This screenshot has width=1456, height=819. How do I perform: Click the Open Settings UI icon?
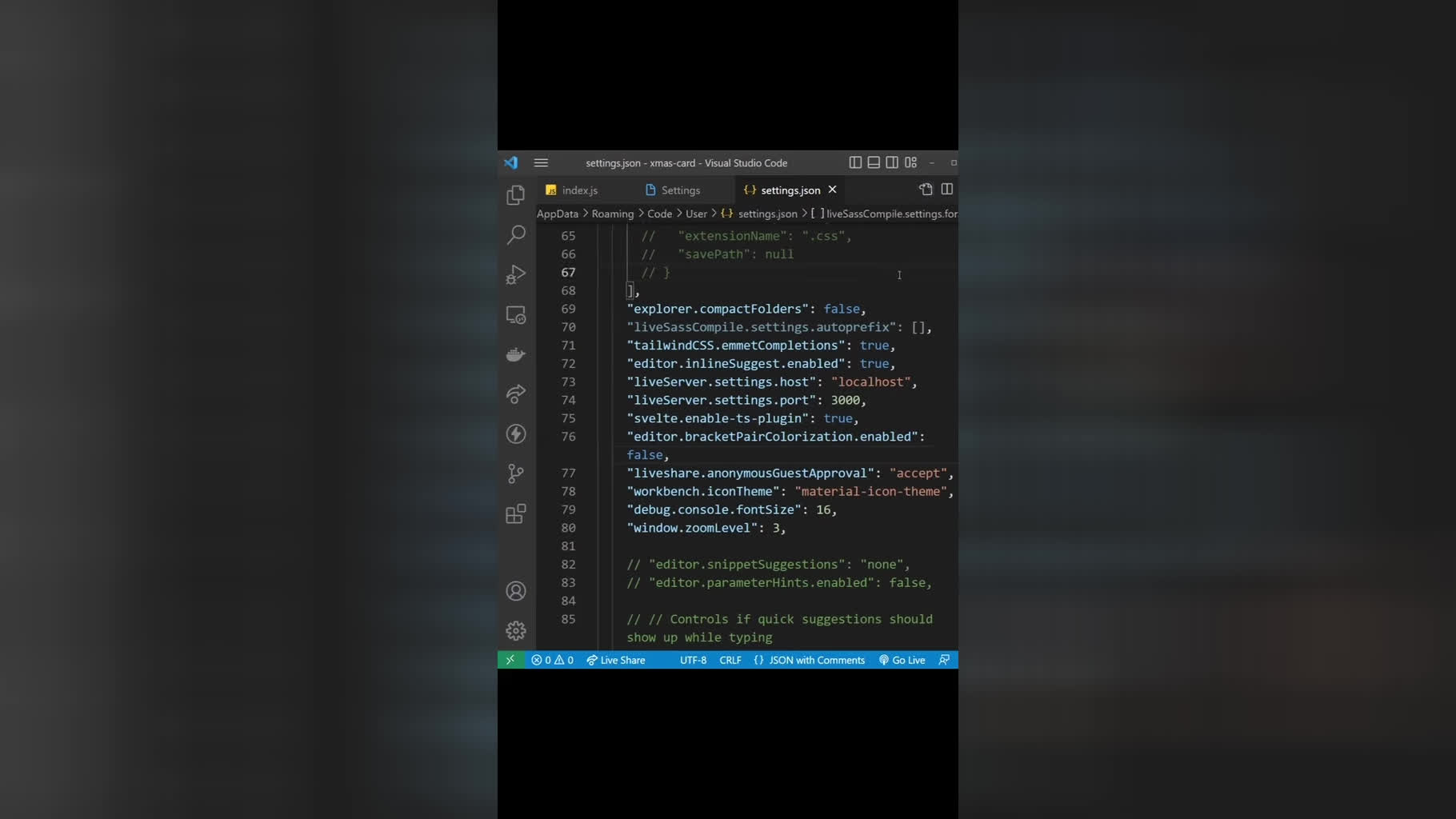point(926,190)
